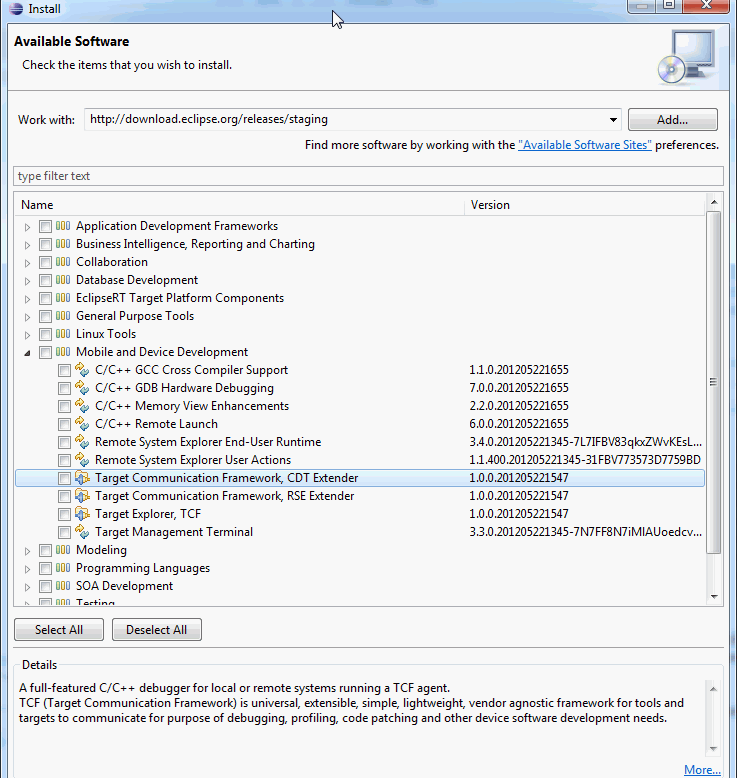The image size is (737, 778).
Task: Click the Target Communication Framework, CDT Extender icon
Action: (82, 478)
